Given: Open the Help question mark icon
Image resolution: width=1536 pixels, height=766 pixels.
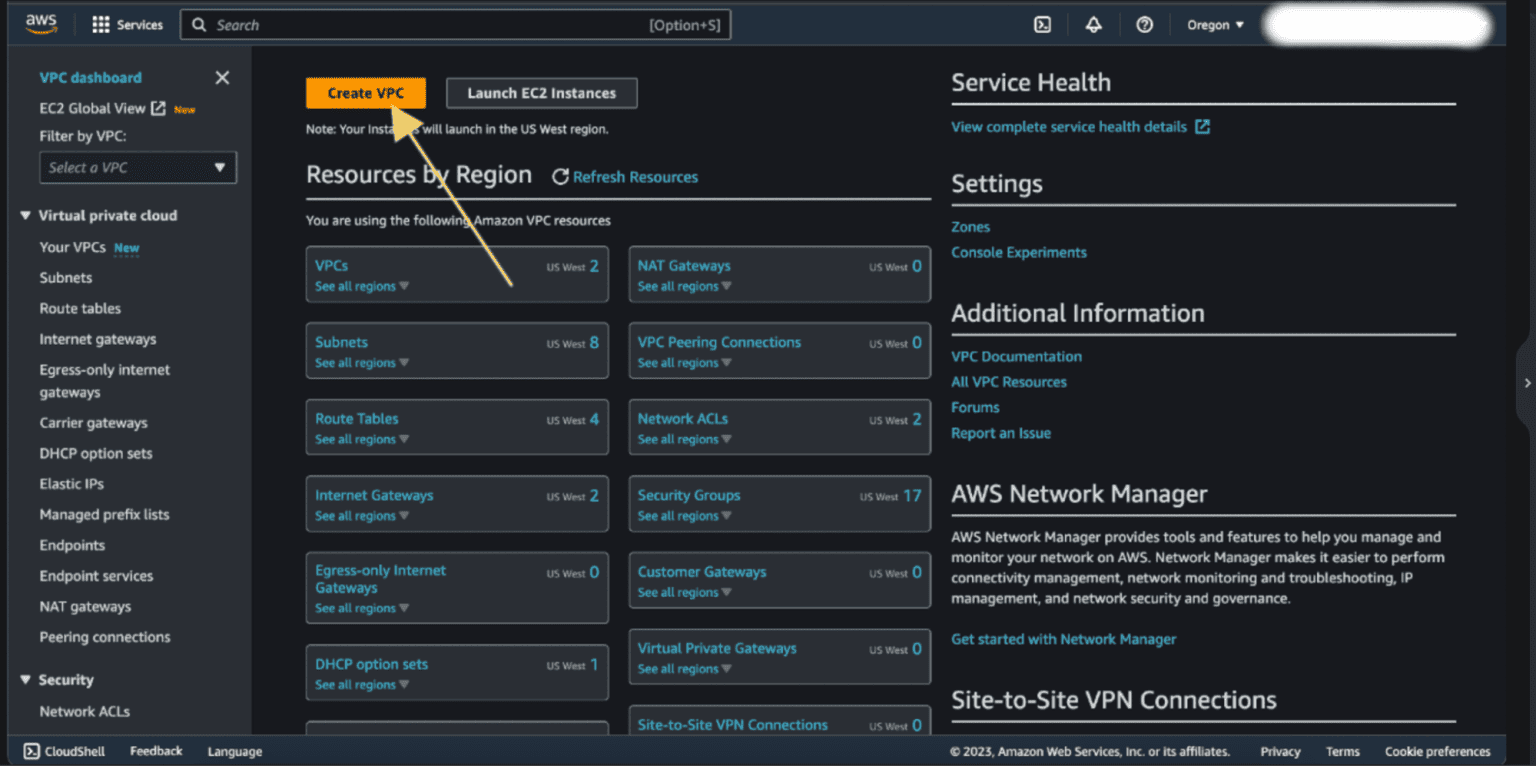Looking at the screenshot, I should coord(1144,24).
